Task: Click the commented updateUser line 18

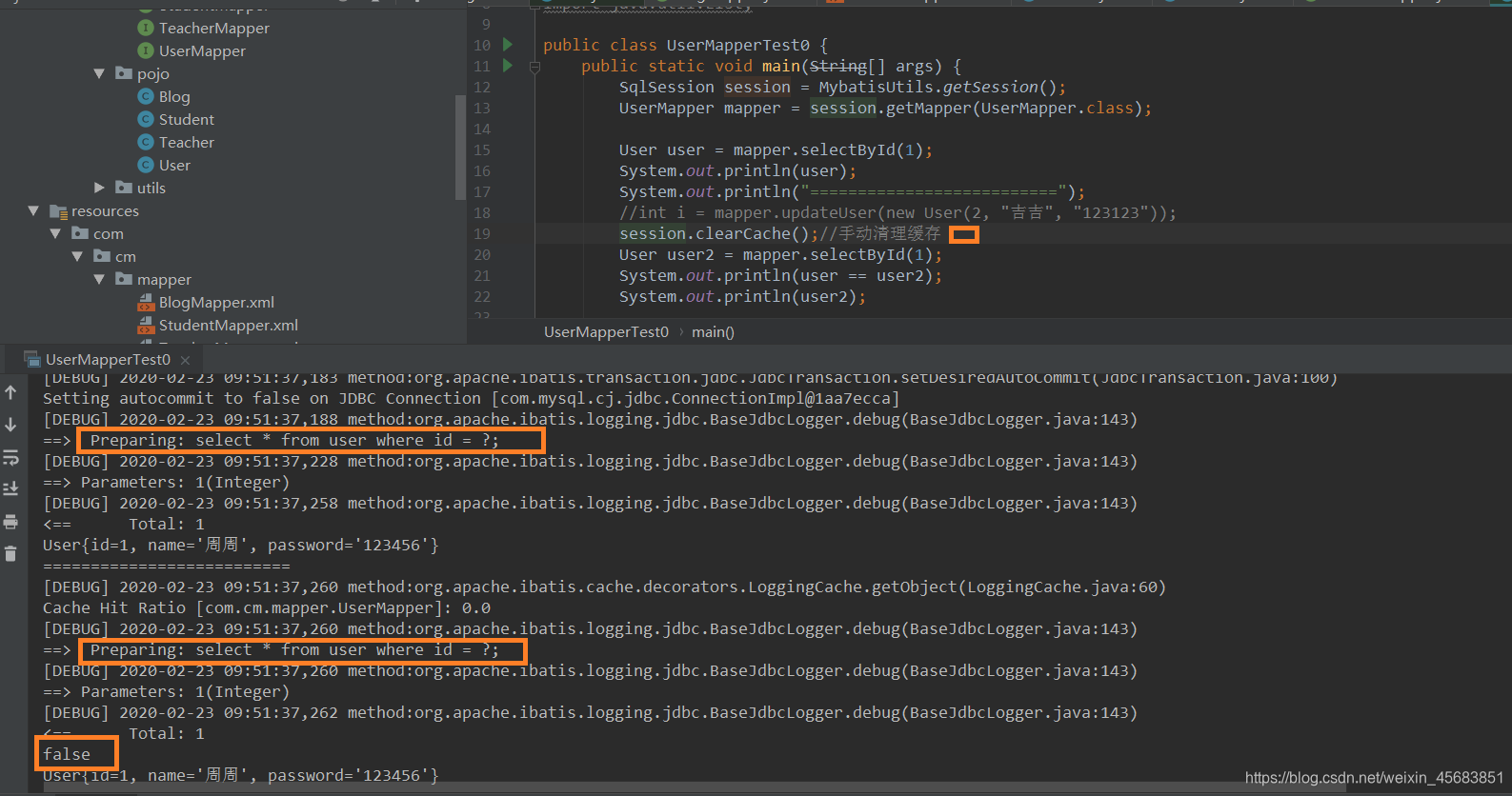Action: 897,213
